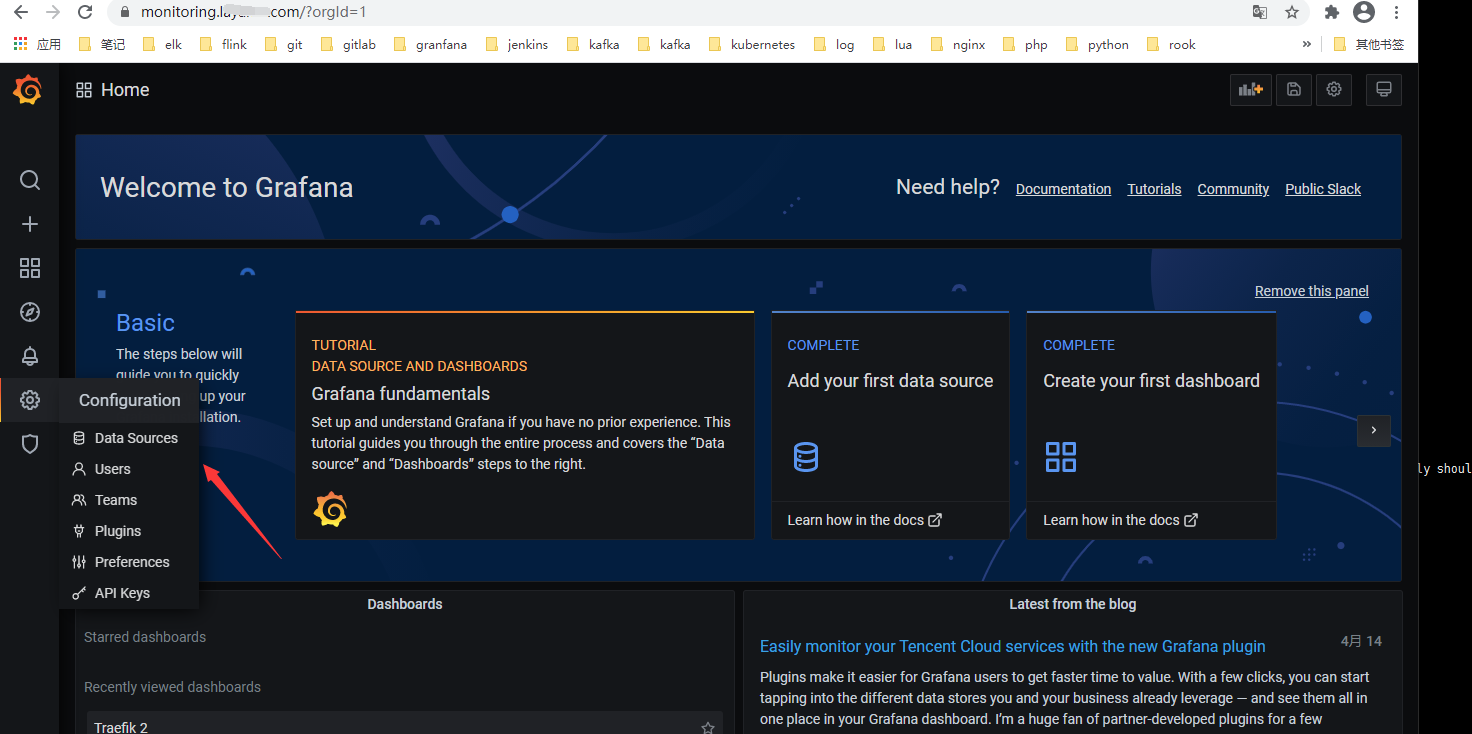
Task: Open the Chrome profile avatar icon
Action: click(x=1364, y=12)
